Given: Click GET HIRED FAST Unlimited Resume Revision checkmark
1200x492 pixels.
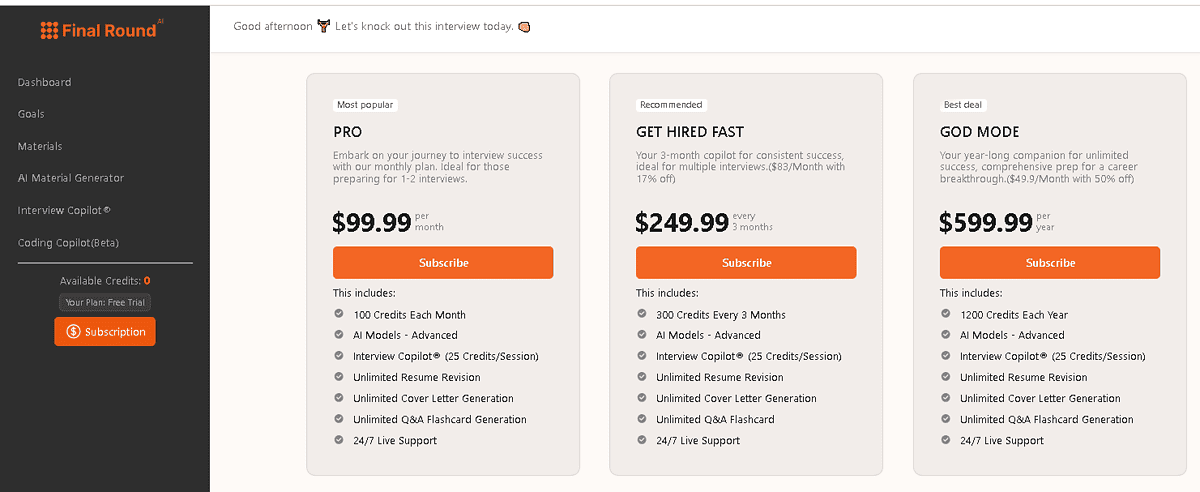Looking at the screenshot, I should pos(642,377).
